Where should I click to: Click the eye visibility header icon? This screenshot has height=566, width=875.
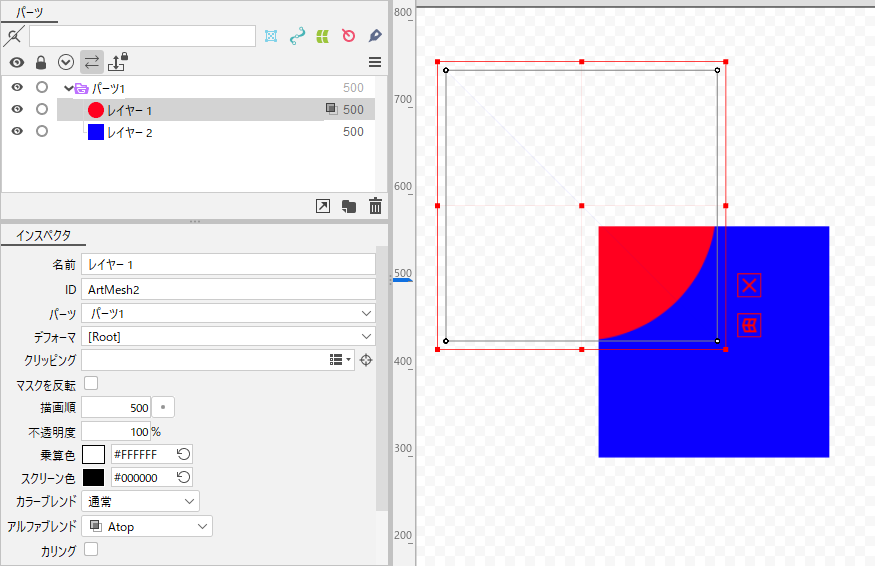(x=17, y=62)
